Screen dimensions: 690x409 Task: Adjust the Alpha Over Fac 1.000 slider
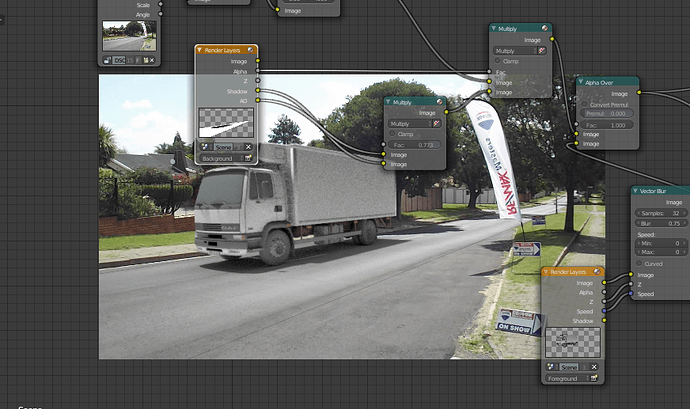(607, 125)
